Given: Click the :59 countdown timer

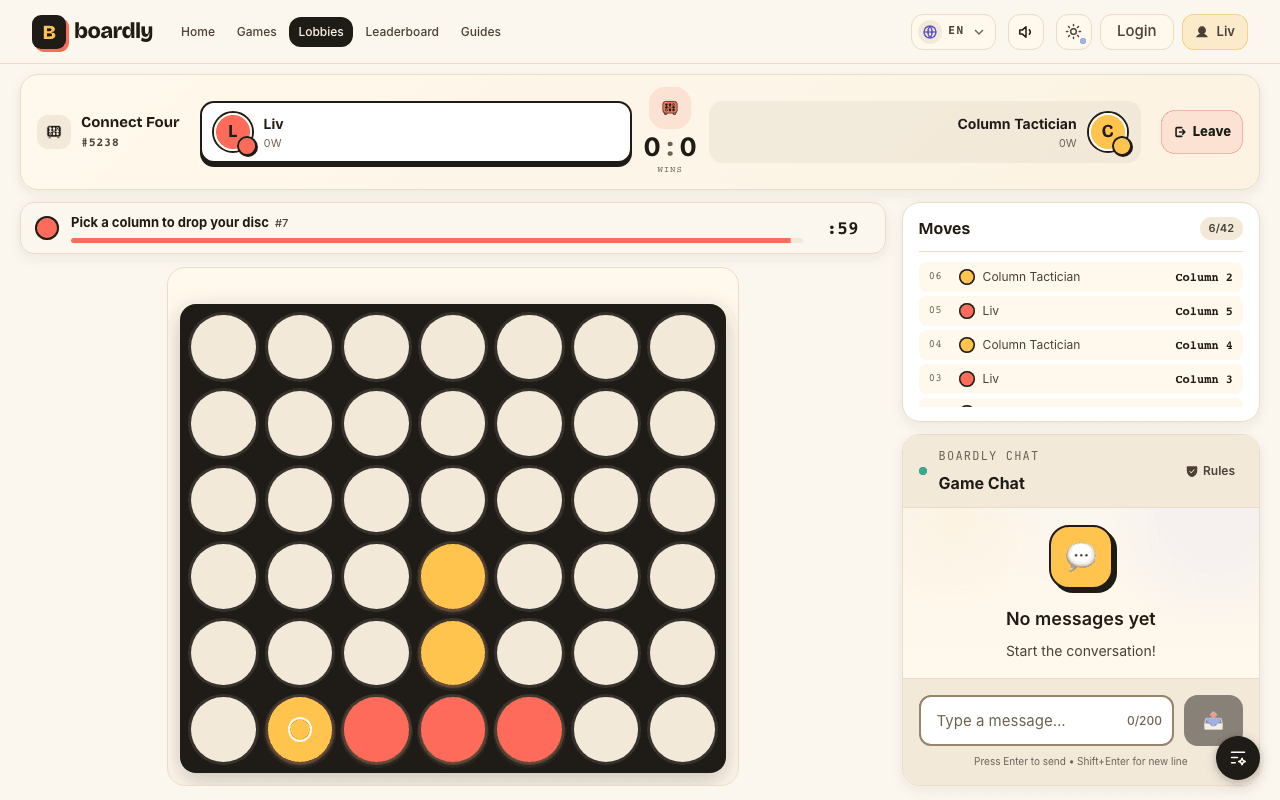Looking at the screenshot, I should click(843, 228).
